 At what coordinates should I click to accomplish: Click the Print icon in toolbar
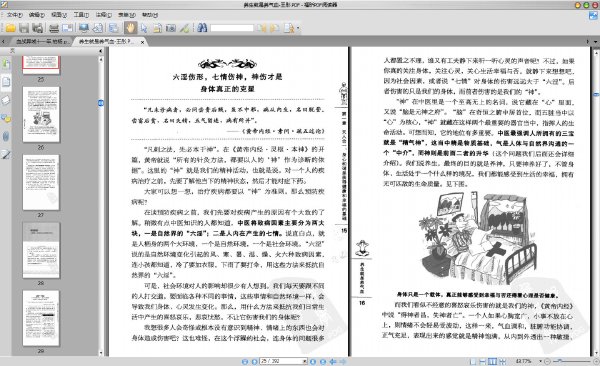click(x=54, y=28)
